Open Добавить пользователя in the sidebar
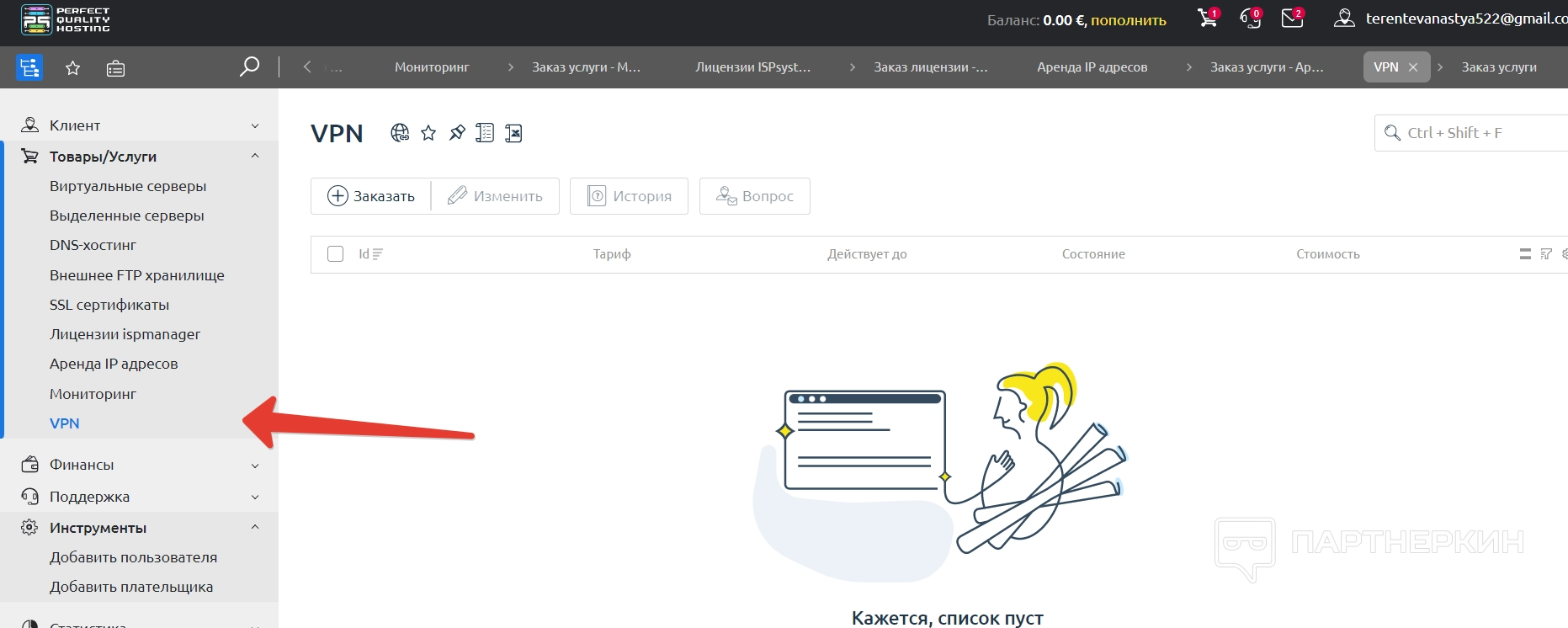The height and width of the screenshot is (628, 1568). [133, 557]
